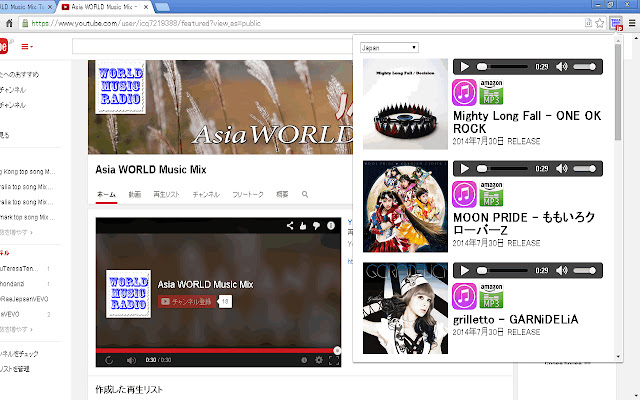Click the watch-later clock icon in the player

tap(304, 360)
